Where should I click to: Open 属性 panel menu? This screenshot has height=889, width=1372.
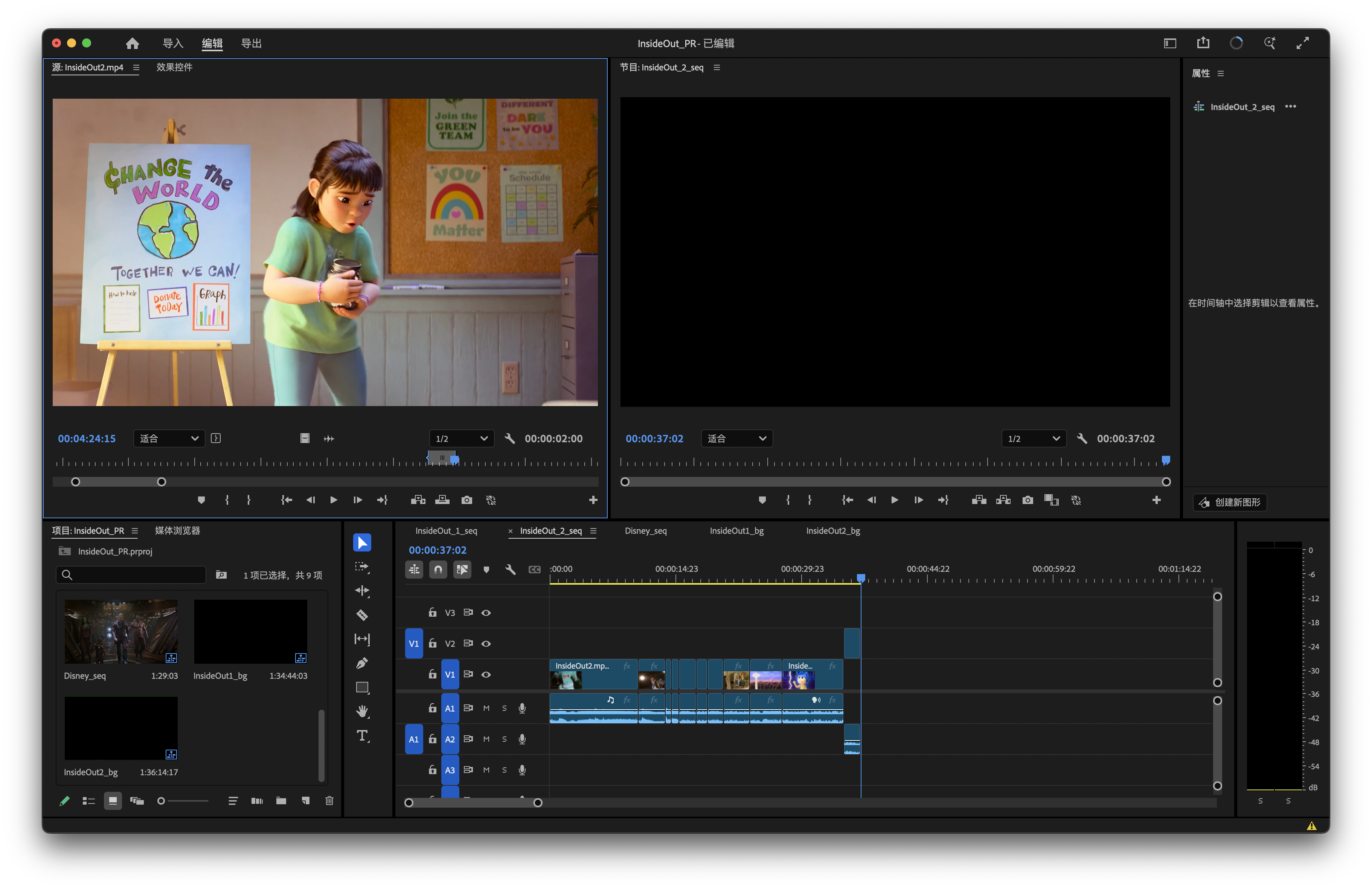click(x=1220, y=73)
